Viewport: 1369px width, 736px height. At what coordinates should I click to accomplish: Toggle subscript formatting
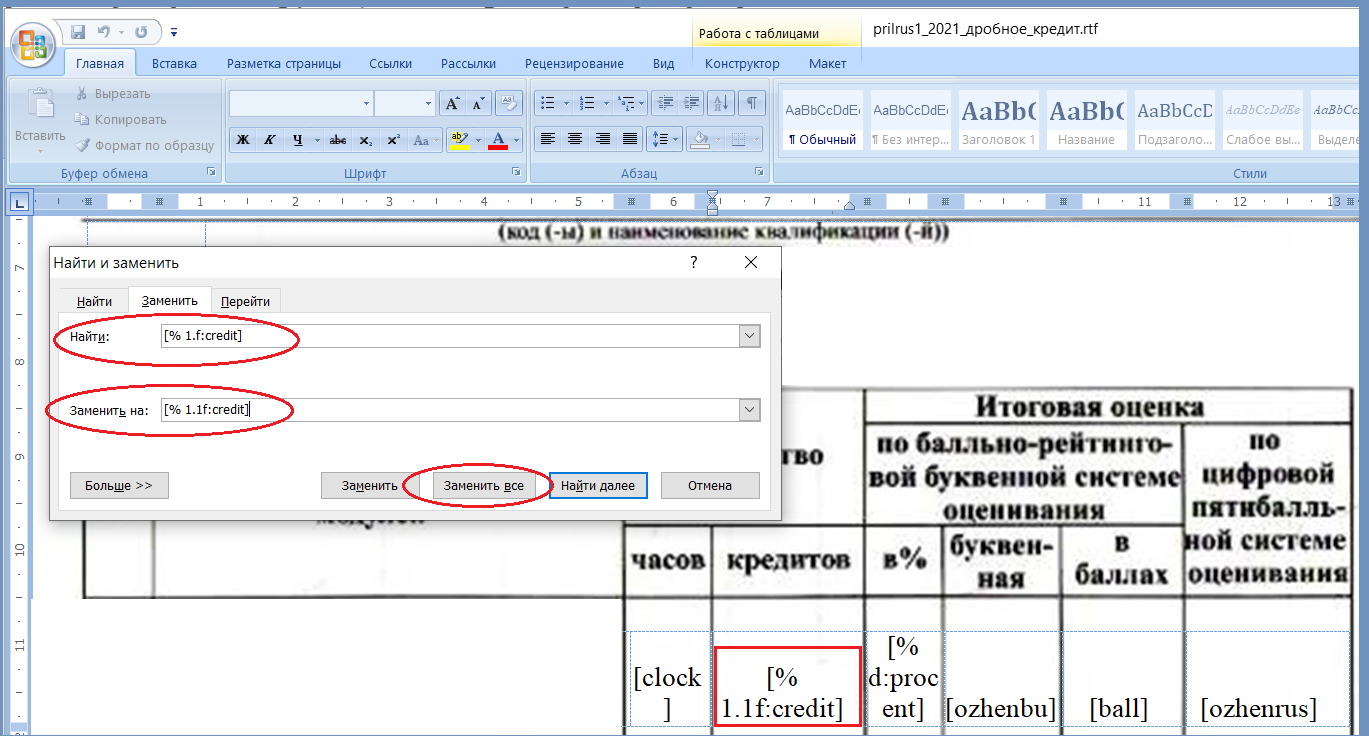366,140
